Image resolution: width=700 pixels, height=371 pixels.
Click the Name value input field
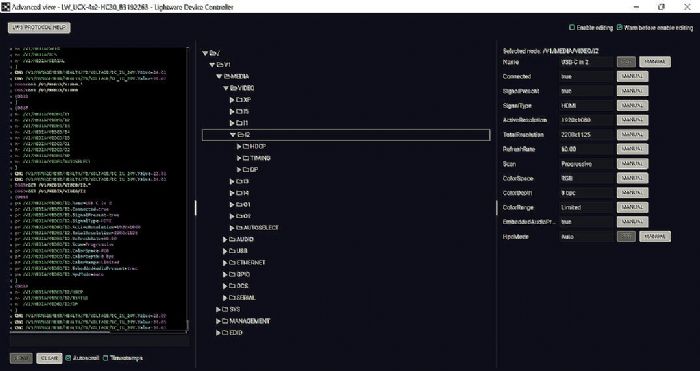pyautogui.click(x=587, y=62)
